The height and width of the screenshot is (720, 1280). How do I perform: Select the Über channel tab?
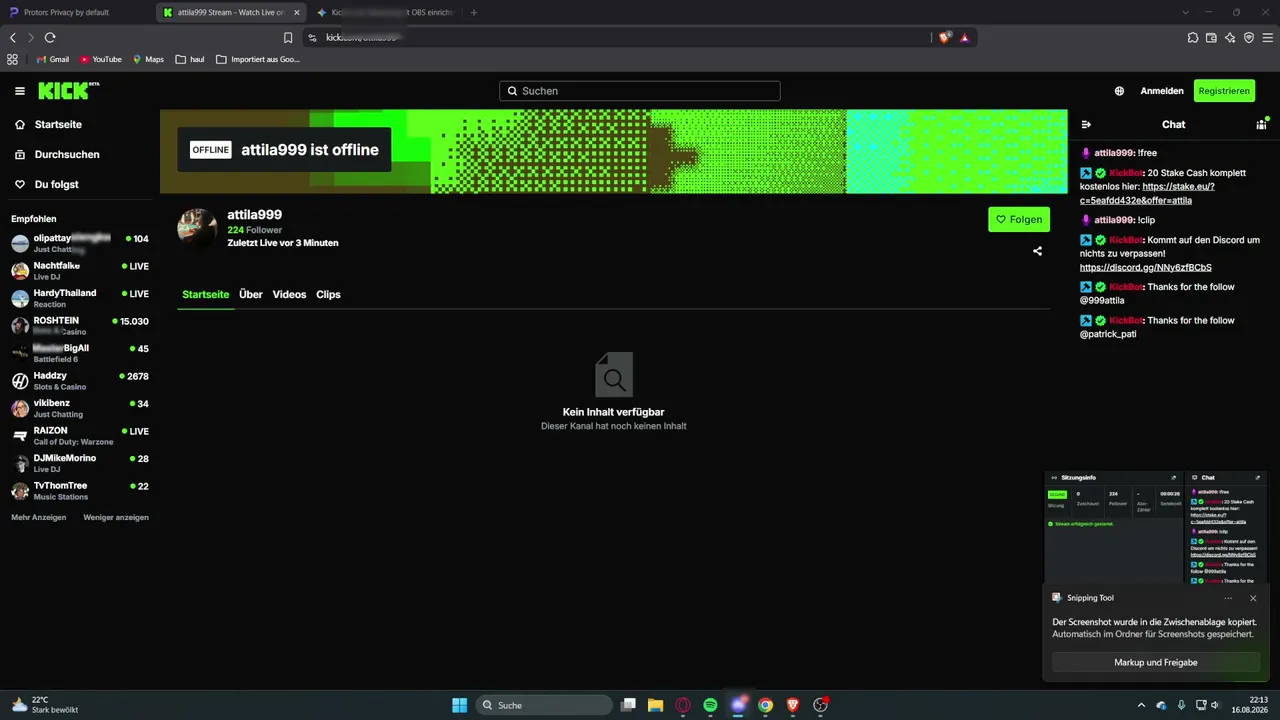(250, 295)
